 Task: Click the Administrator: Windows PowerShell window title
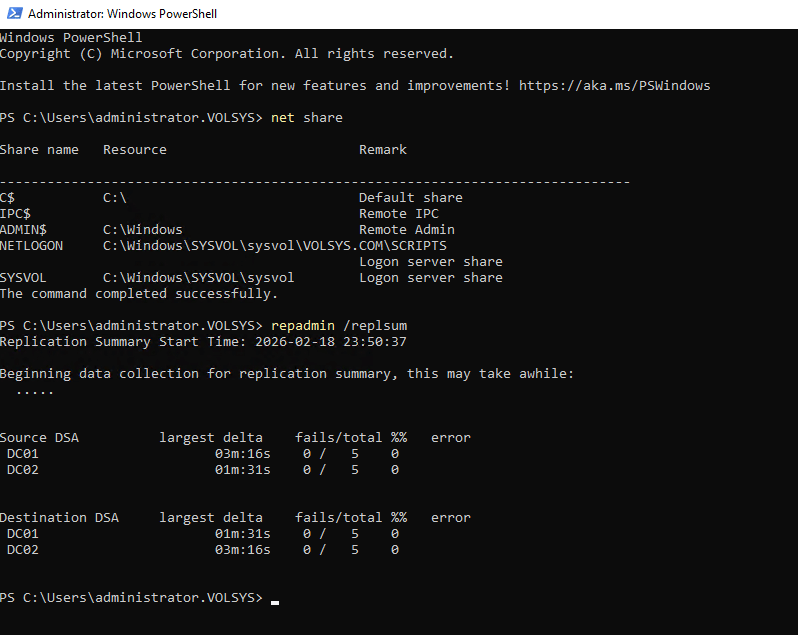122,14
